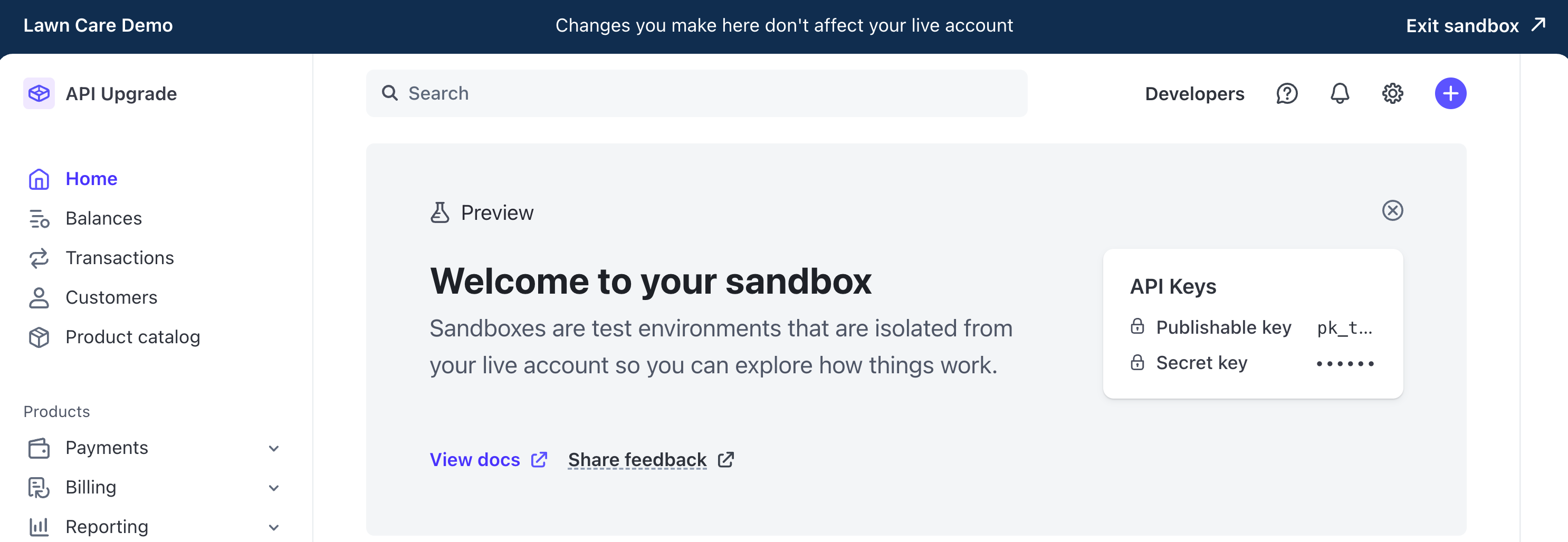Click the Search input field
Viewport: 1568px width, 542px height.
[x=696, y=94]
